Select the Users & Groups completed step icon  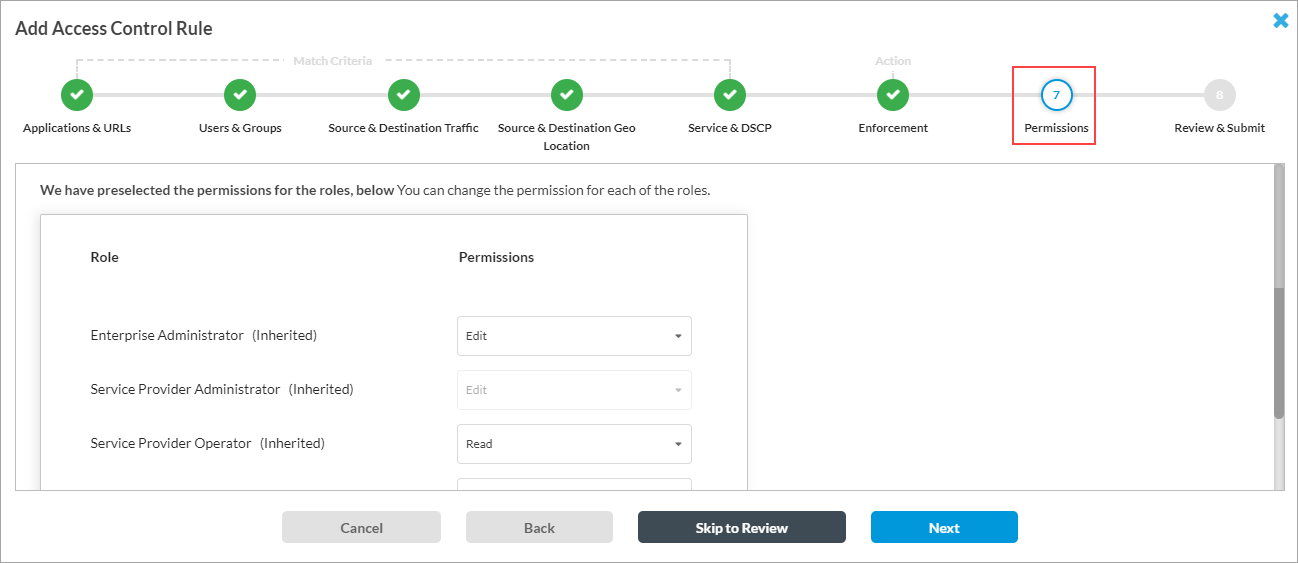[240, 95]
